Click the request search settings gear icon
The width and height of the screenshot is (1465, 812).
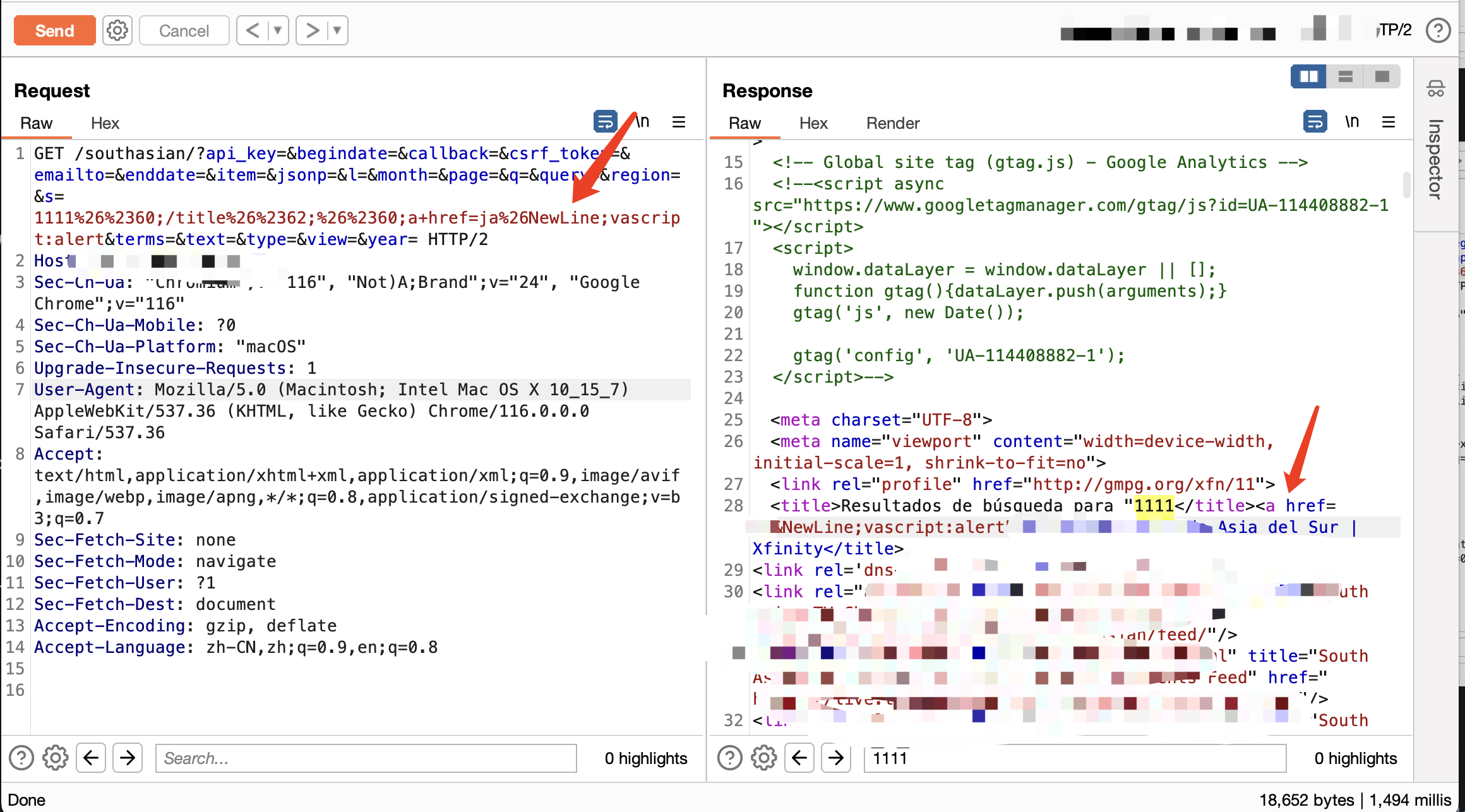pyautogui.click(x=56, y=758)
